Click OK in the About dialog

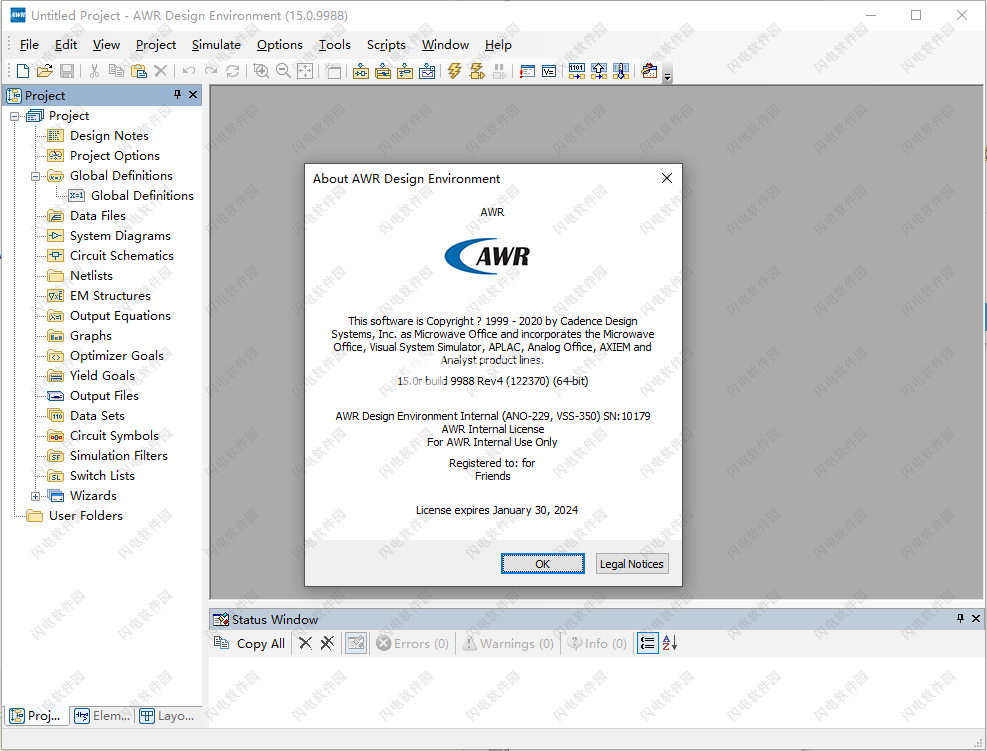point(543,564)
